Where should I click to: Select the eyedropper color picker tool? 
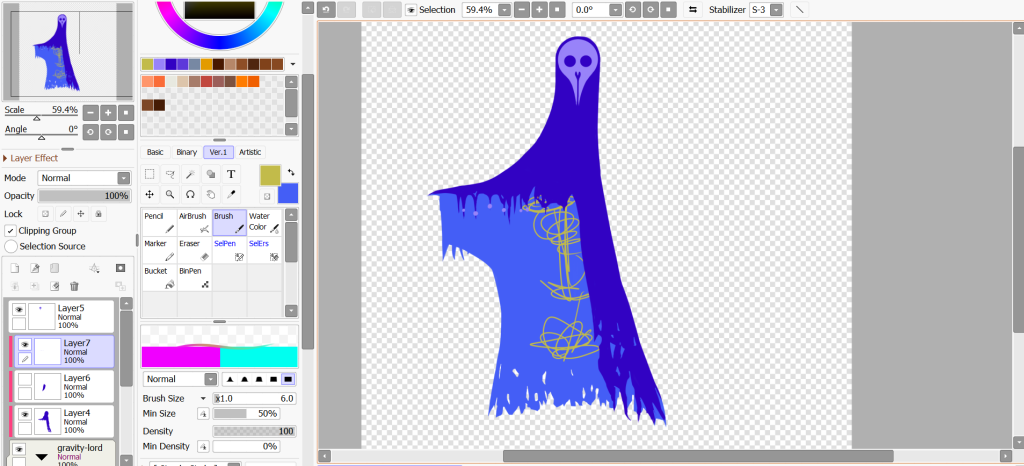[x=231, y=194]
